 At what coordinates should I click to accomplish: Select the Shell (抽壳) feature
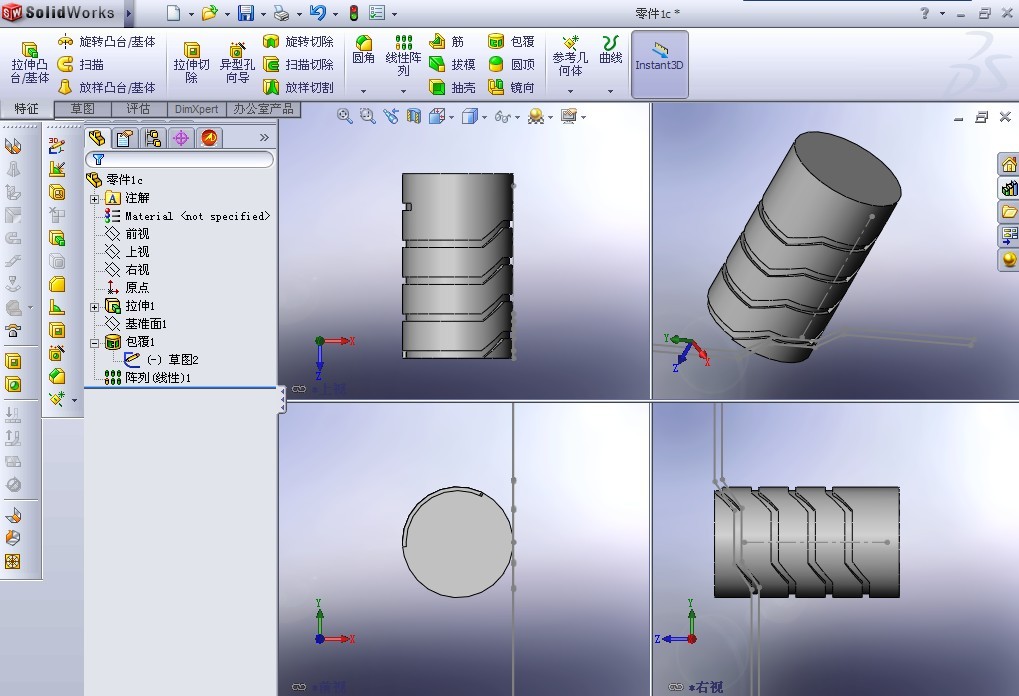452,87
